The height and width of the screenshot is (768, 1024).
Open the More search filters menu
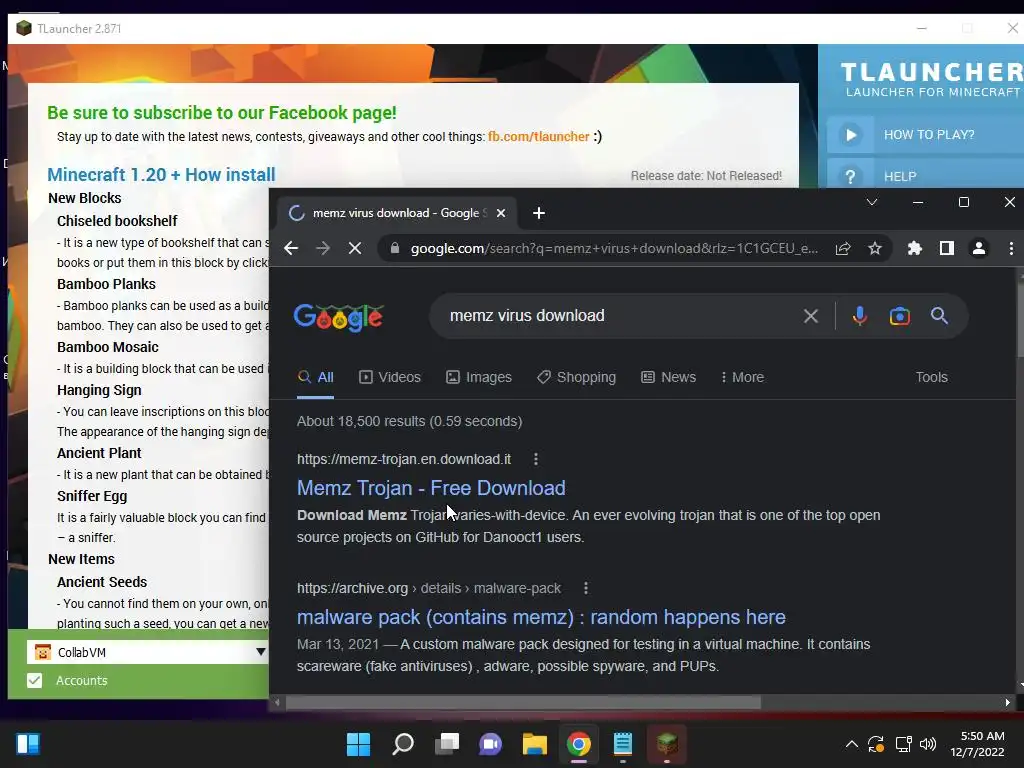(x=742, y=377)
